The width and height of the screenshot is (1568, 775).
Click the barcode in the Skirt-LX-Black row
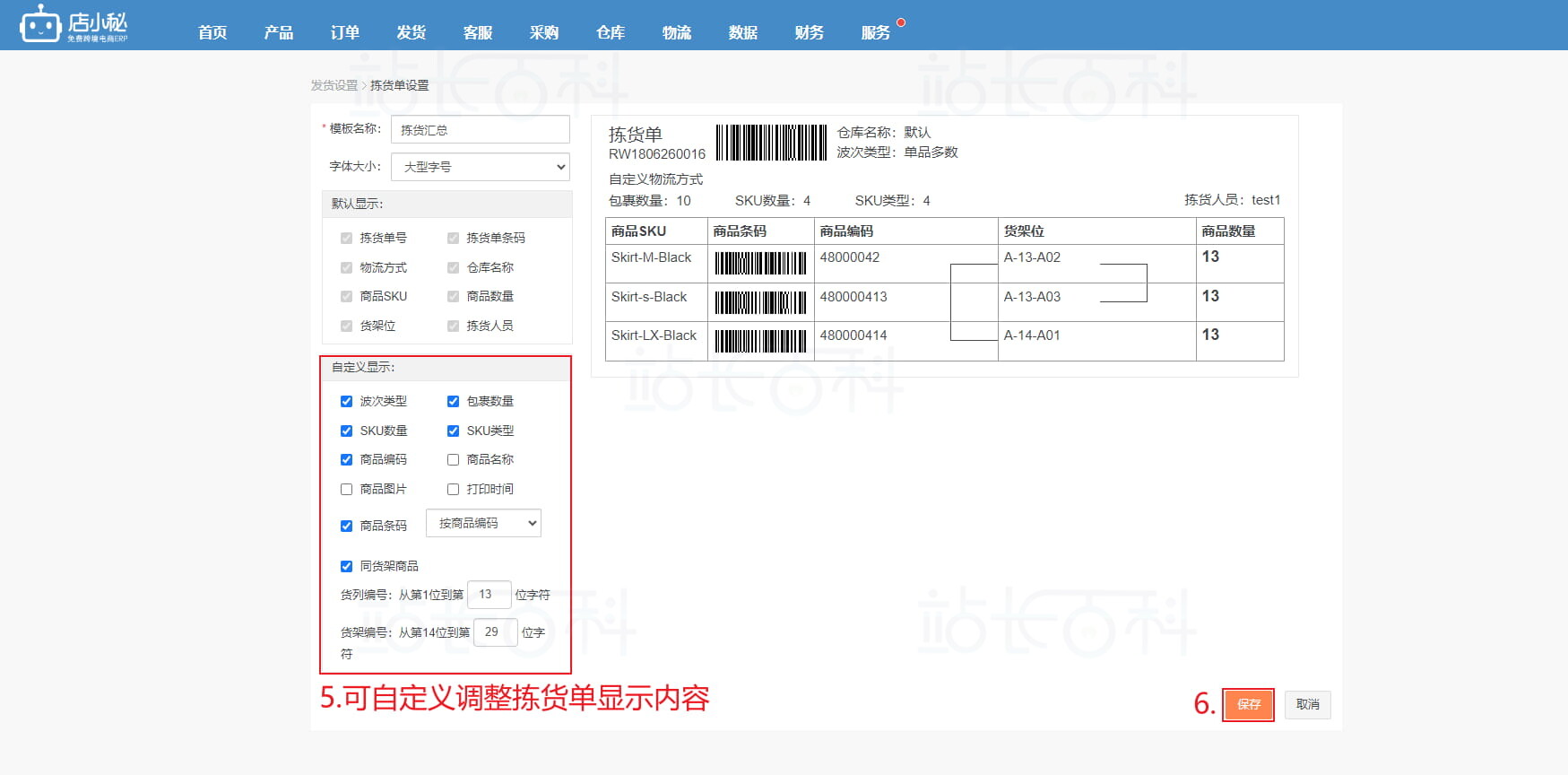[x=760, y=341]
